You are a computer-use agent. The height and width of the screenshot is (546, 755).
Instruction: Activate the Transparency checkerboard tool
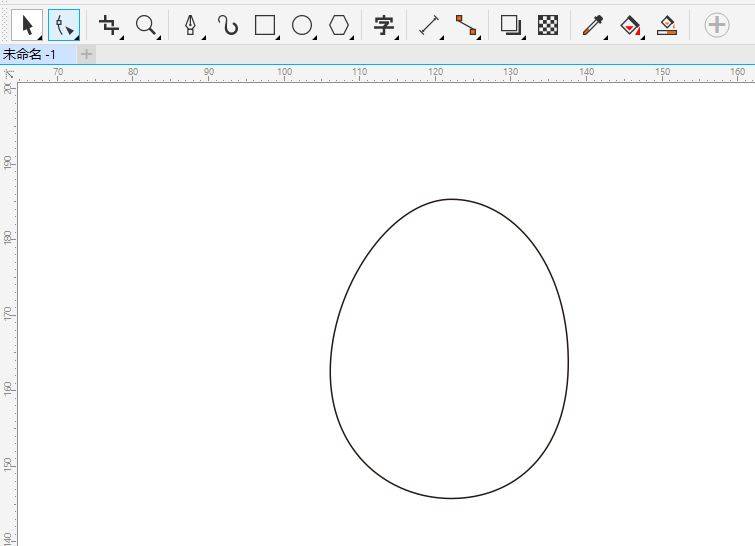pyautogui.click(x=548, y=25)
